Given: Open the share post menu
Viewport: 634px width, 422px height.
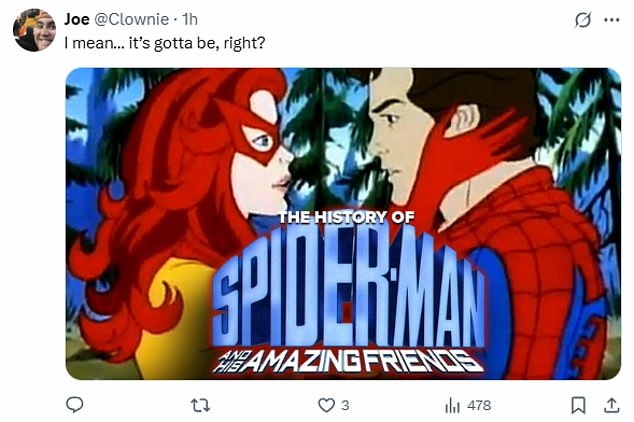Looking at the screenshot, I should pos(611,405).
